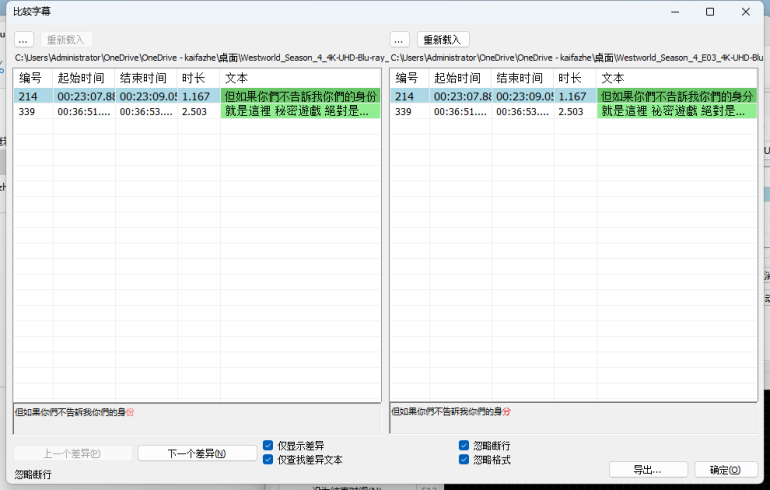Screen dimensions: 770x490
Task: Click right preview text box ending 身分
Action: (574, 419)
